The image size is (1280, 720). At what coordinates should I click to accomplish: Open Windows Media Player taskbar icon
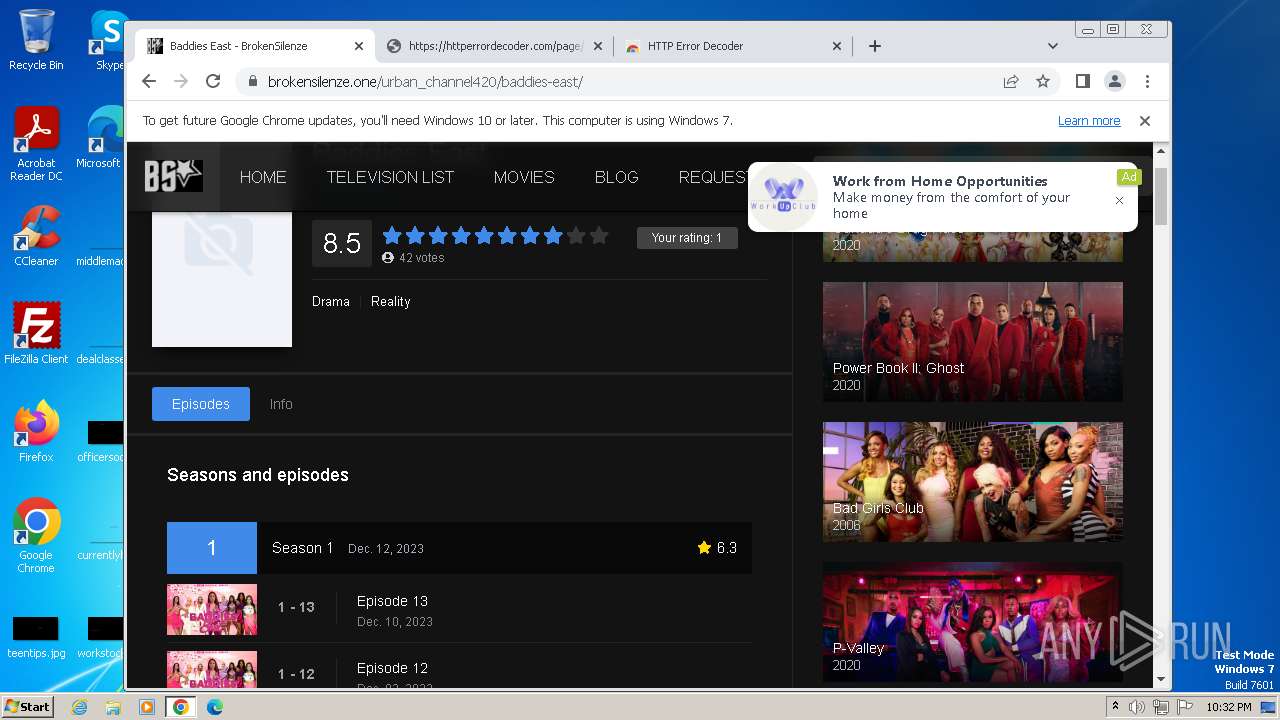[147, 707]
